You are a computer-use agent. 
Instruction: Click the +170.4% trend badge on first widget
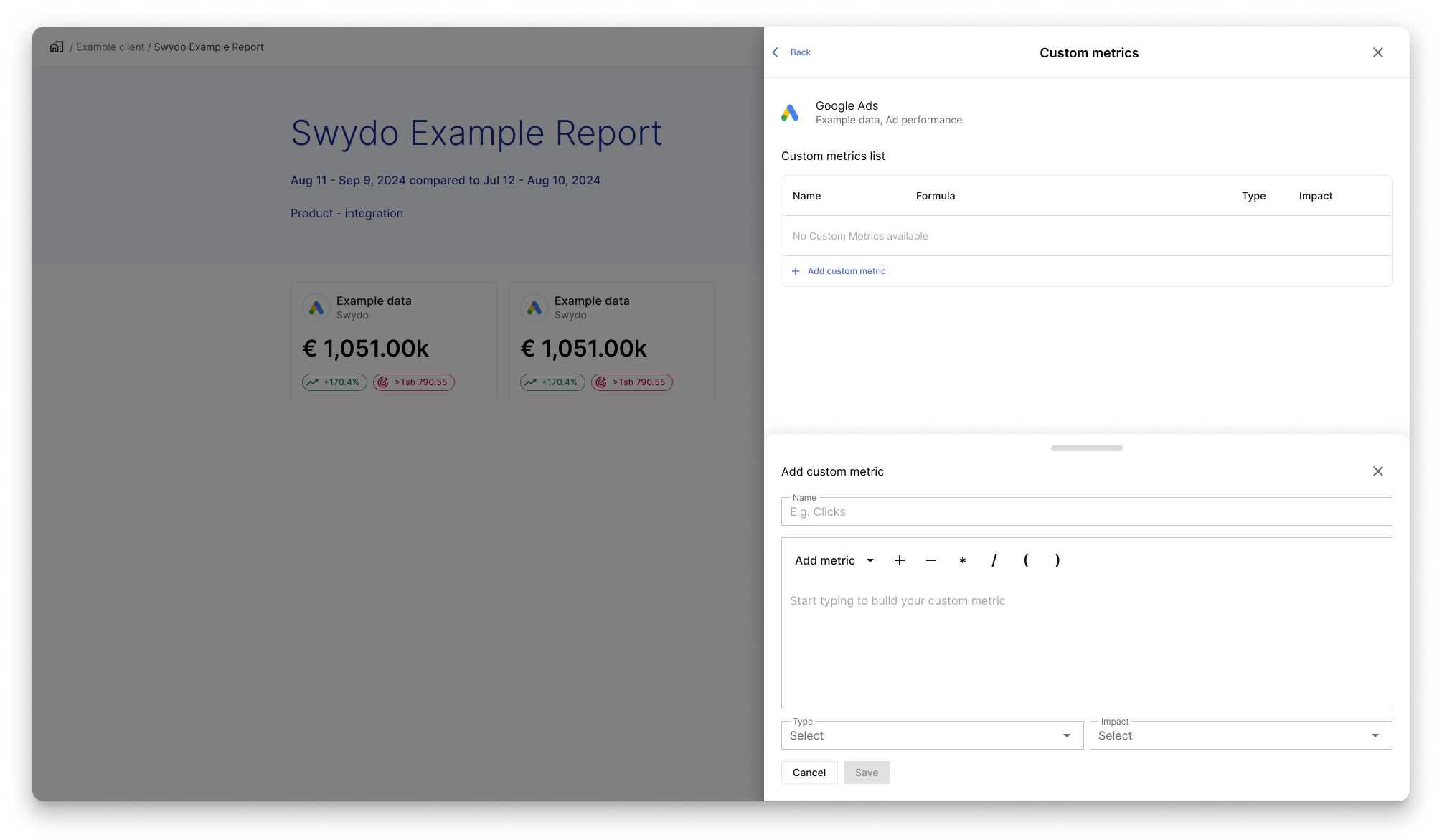[334, 382]
